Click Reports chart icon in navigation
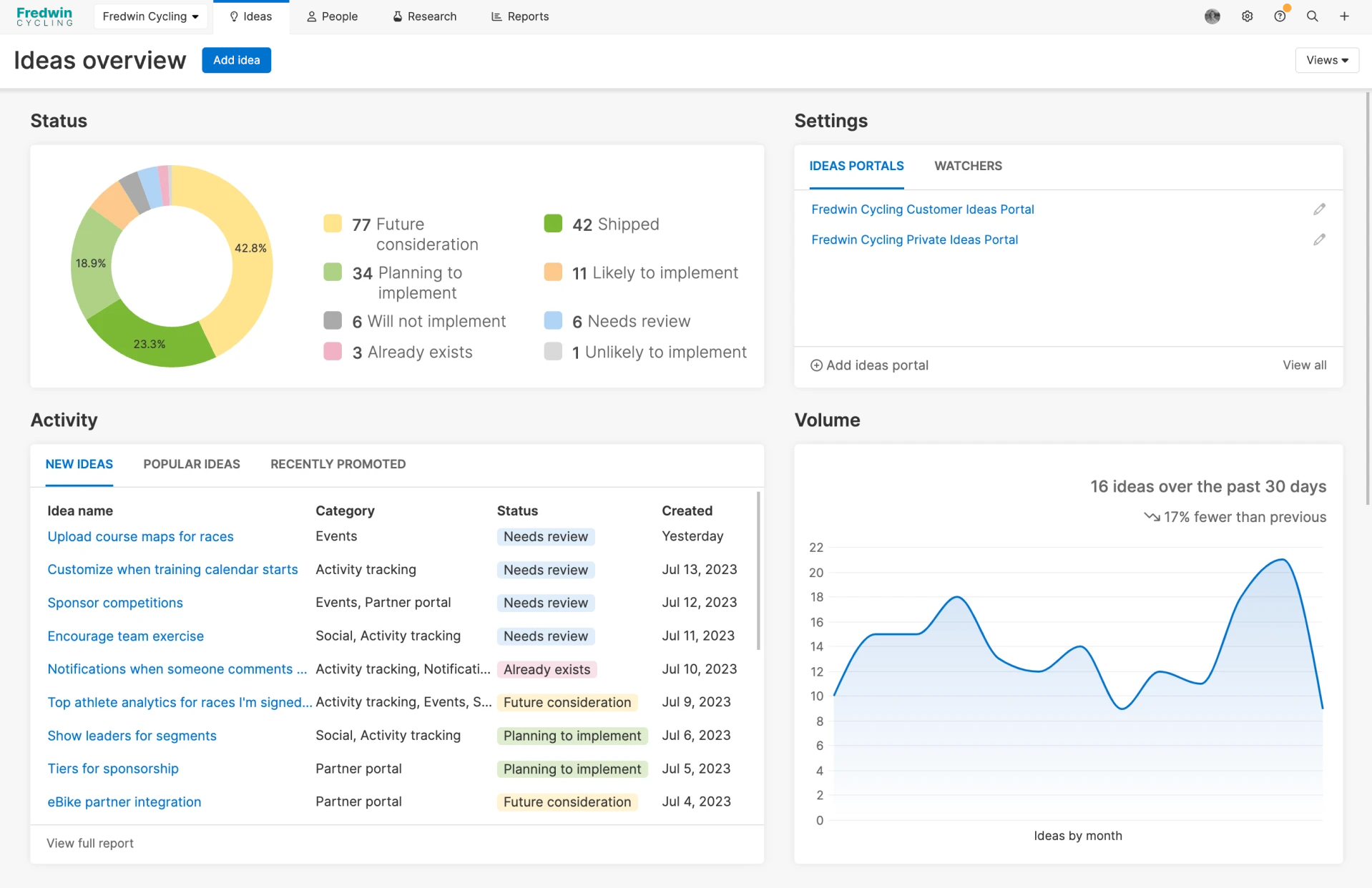The width and height of the screenshot is (1372, 888). click(496, 16)
